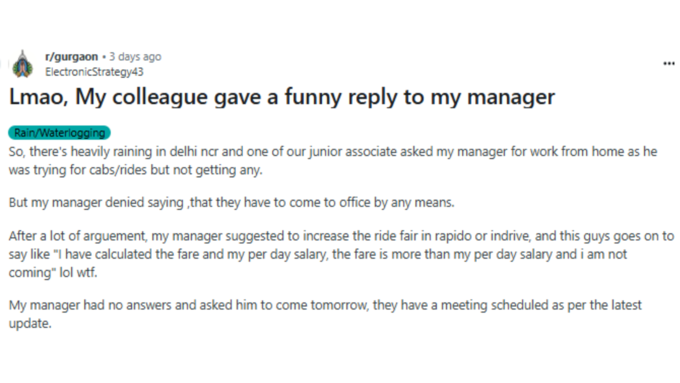Click the word "update." ending the post
Screen dimensions: 680x383
[x=30, y=324]
